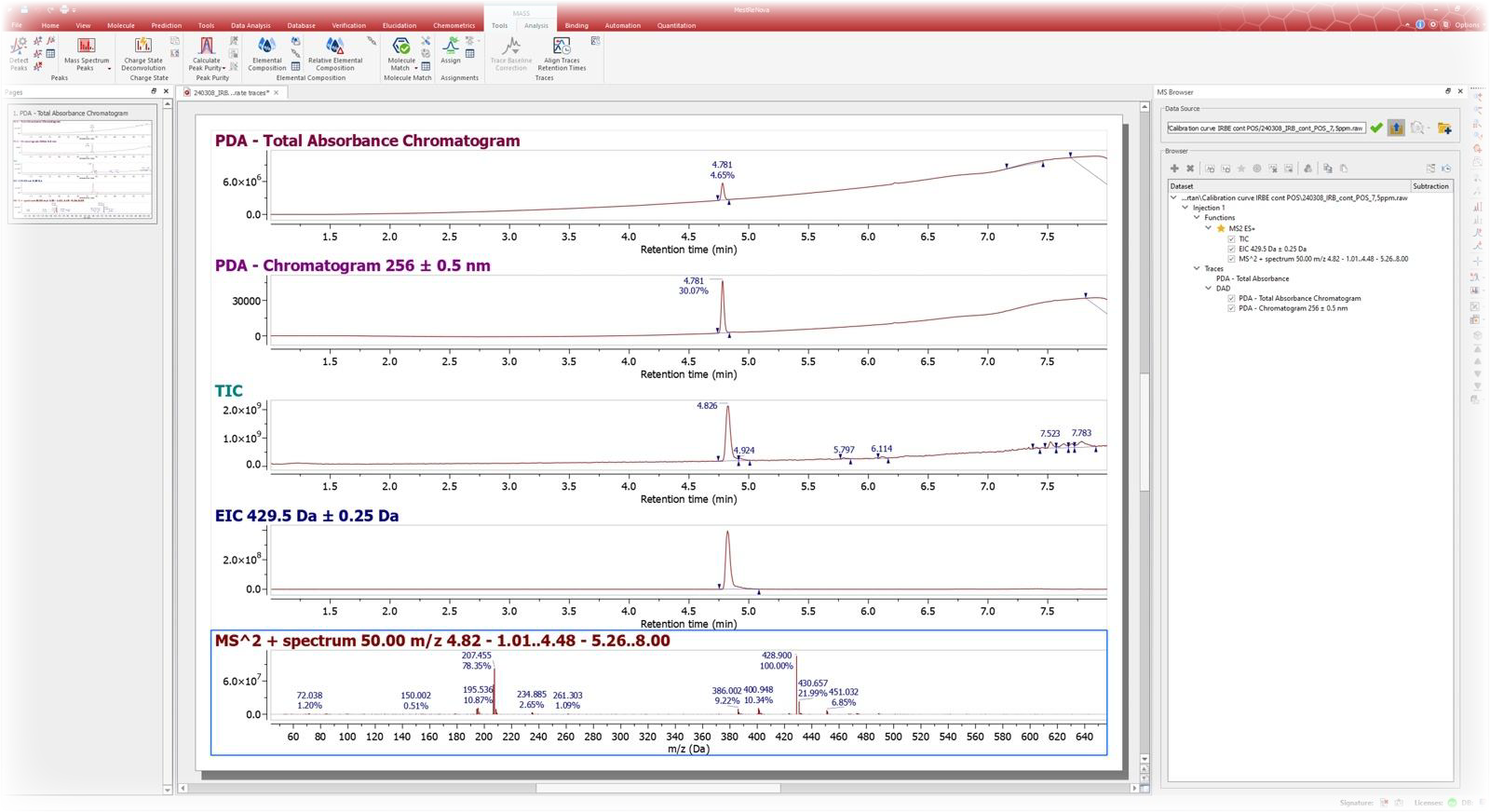Open the Calculate Peak Purity dropdown arrow
The width and height of the screenshot is (1490, 812).
[223, 68]
